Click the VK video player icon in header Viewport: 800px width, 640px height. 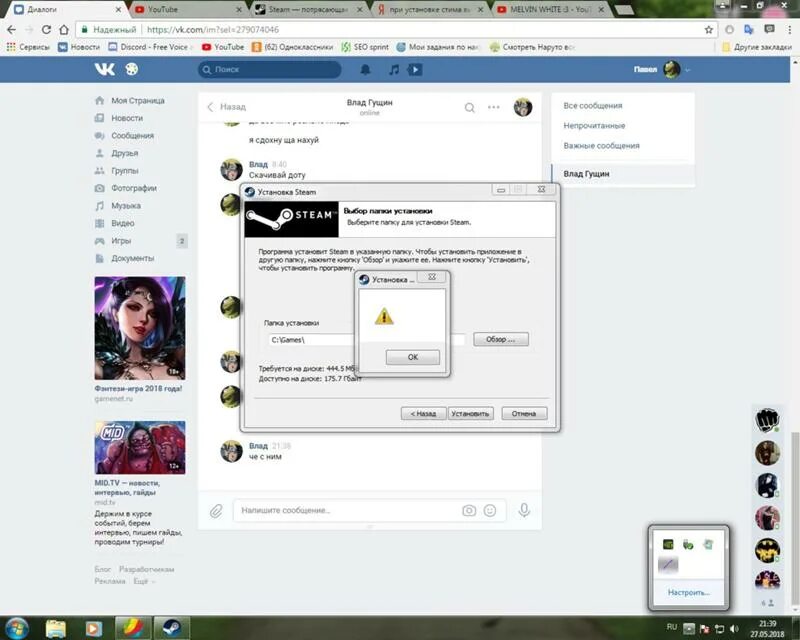pyautogui.click(x=415, y=69)
